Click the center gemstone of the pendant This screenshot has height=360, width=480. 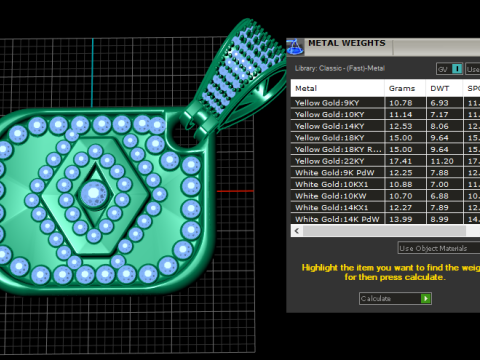[x=94, y=194]
